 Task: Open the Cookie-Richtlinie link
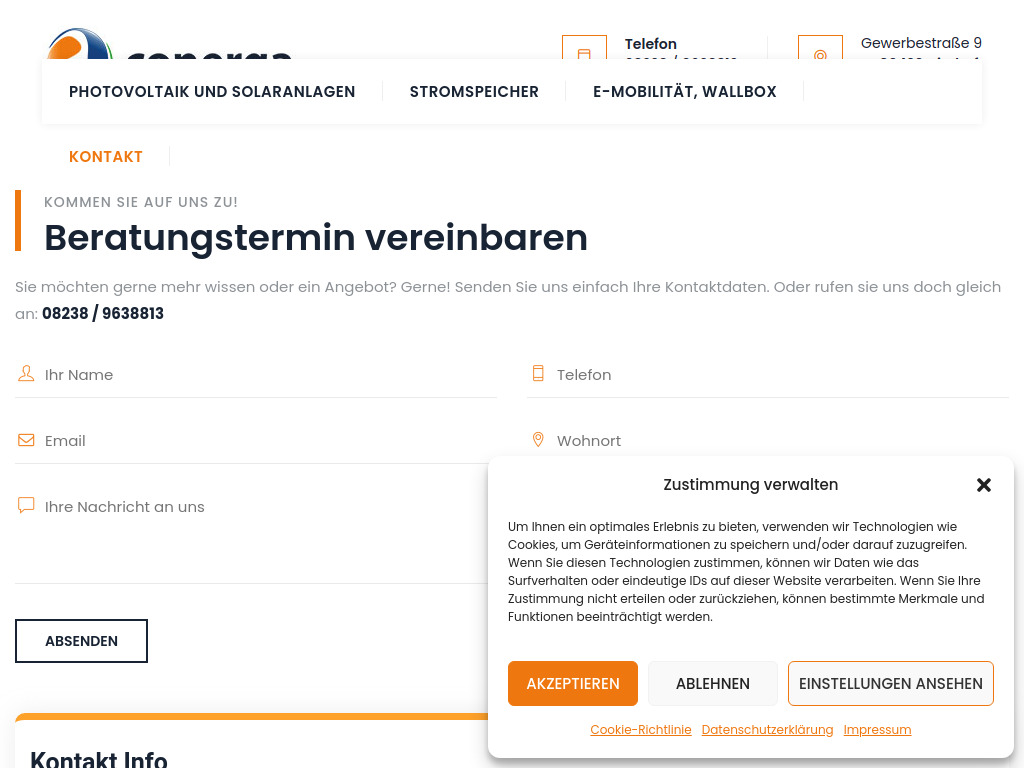click(640, 729)
